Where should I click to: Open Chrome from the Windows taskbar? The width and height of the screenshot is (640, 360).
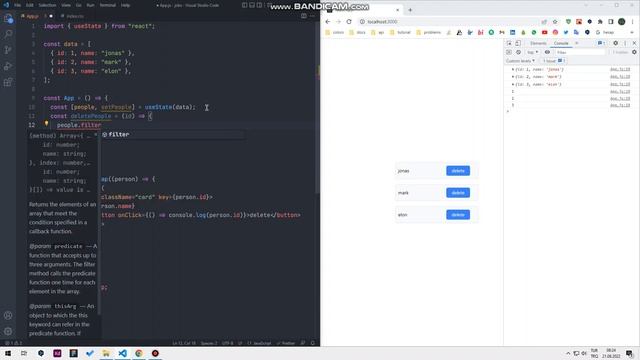click(x=139, y=353)
